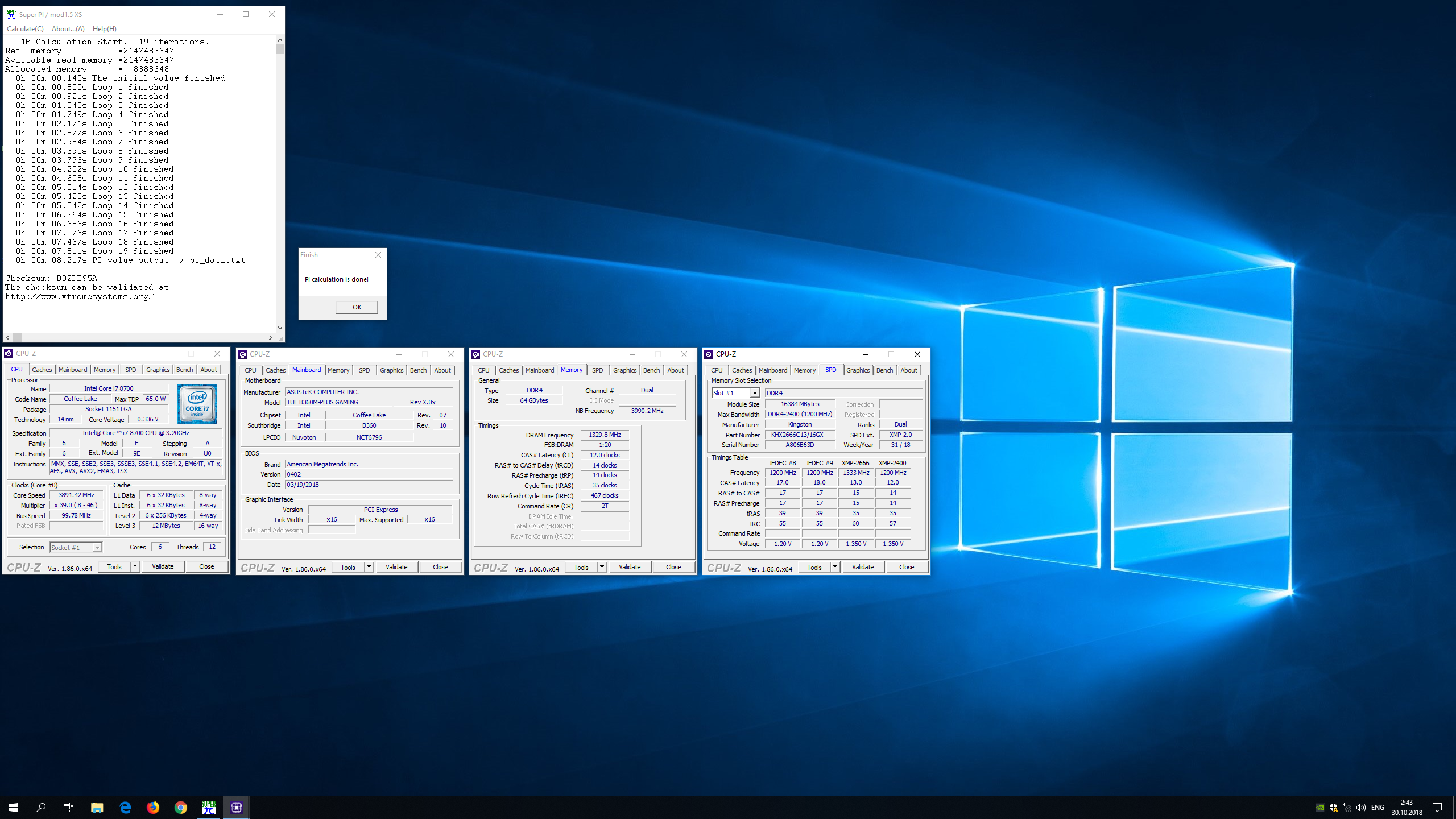
Task: Click the volume speaker tray icon
Action: click(x=1361, y=808)
